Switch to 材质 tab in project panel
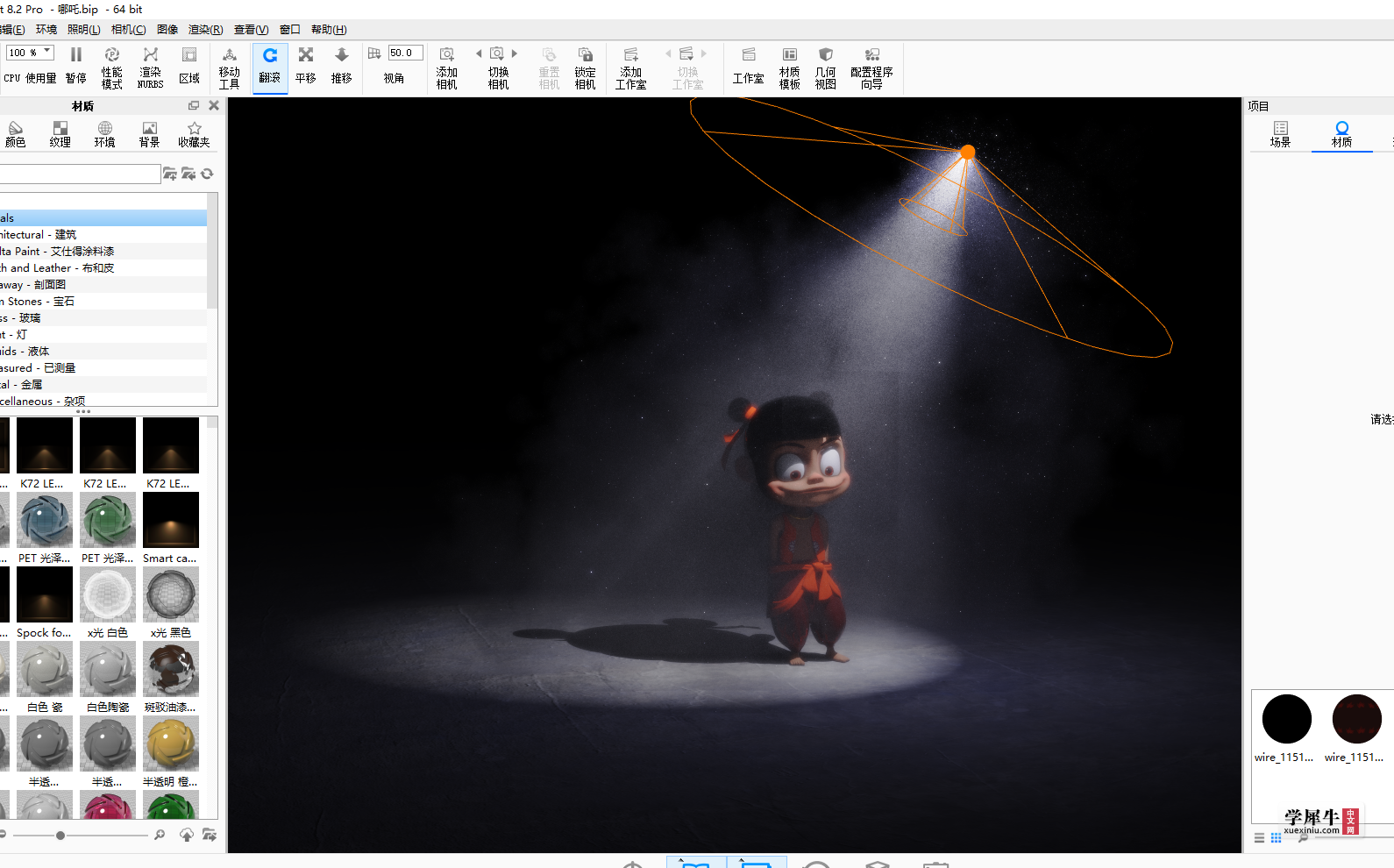The width and height of the screenshot is (1394, 868). (x=1342, y=134)
